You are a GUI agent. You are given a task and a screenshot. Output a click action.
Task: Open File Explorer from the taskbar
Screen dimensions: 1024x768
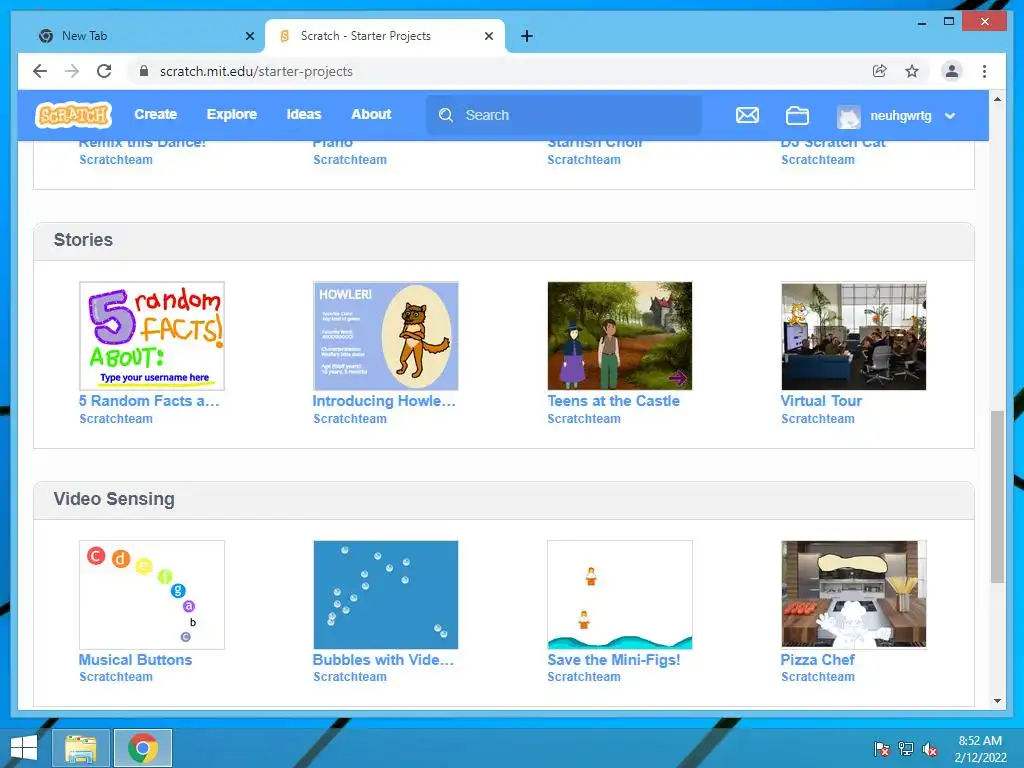click(80, 748)
